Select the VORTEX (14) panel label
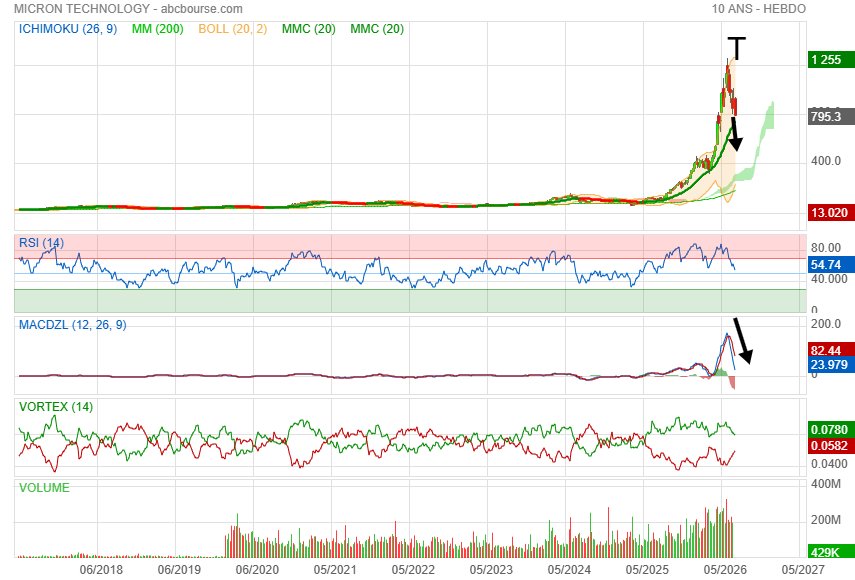Screen dimensions: 855x580 (56, 407)
